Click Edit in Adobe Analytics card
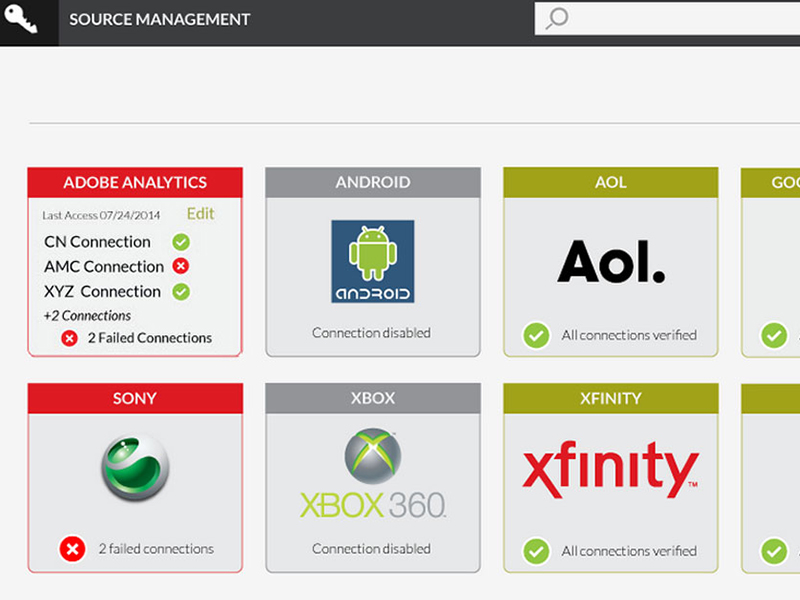Screen dimensions: 800x600 [201, 213]
